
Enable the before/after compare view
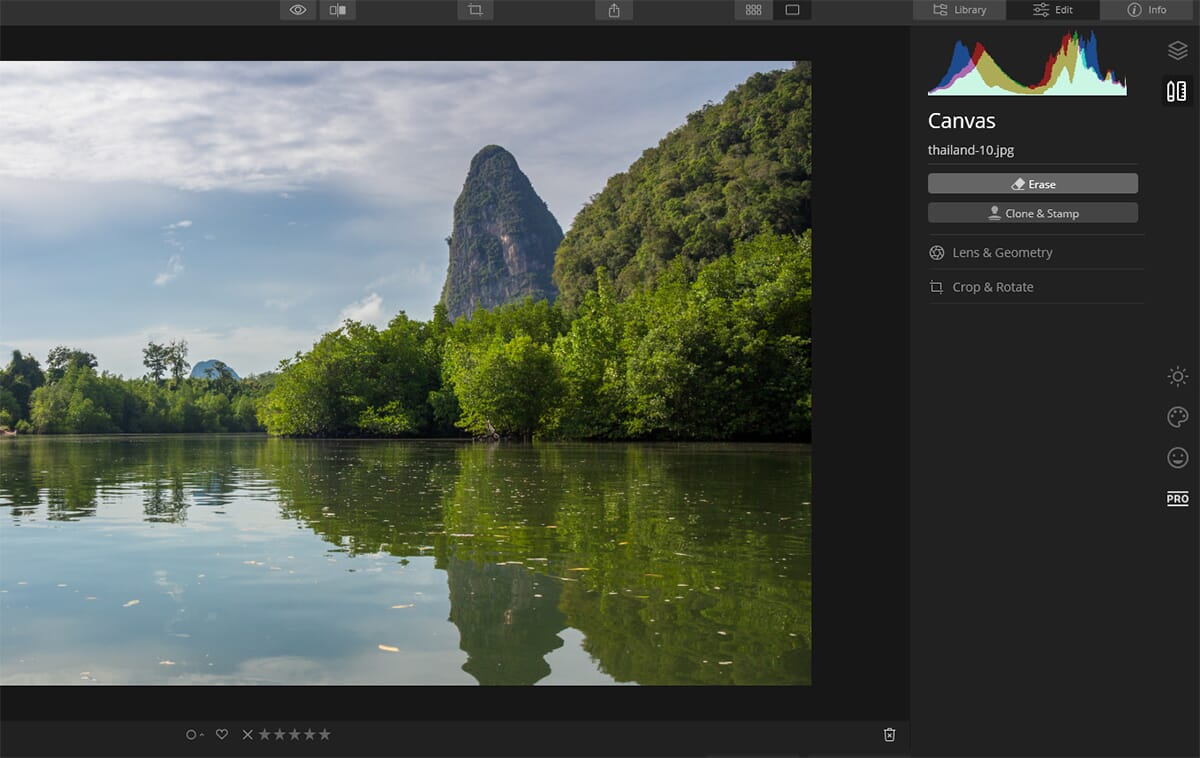(x=338, y=10)
